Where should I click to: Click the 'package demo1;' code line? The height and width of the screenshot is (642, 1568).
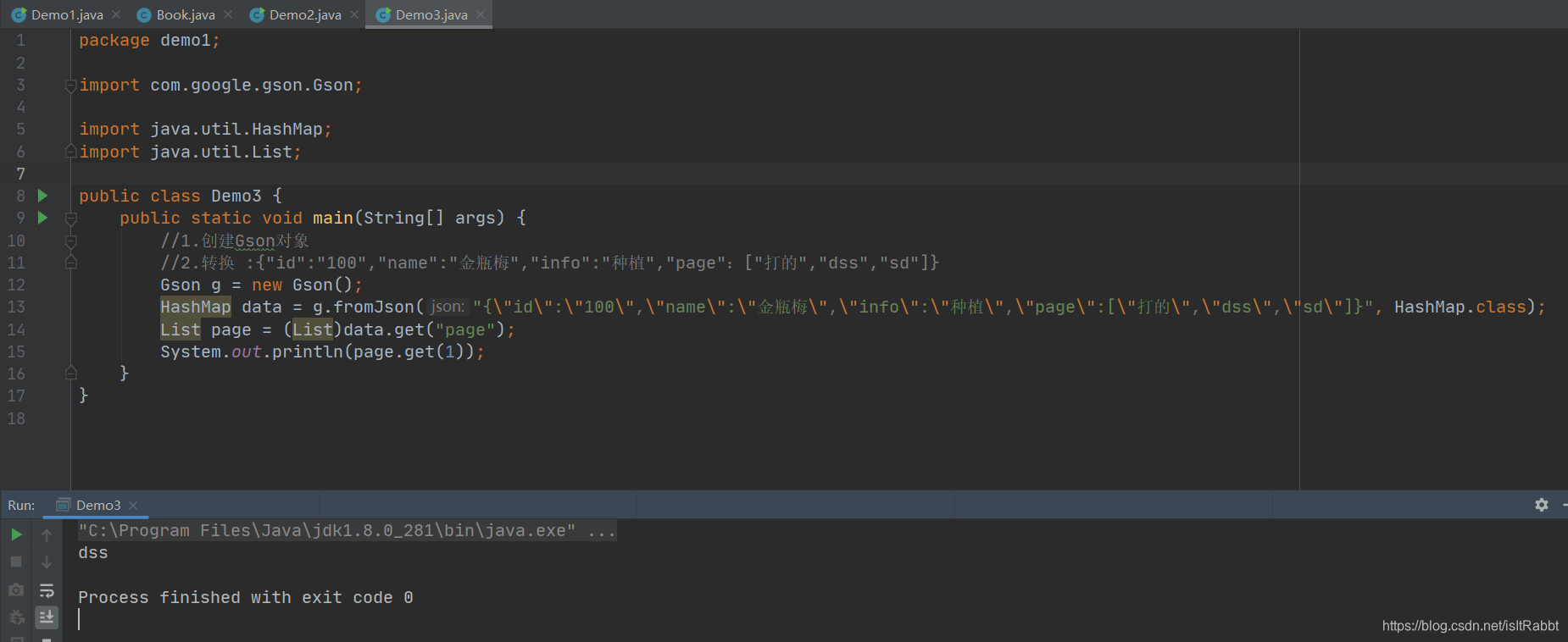tap(149, 41)
